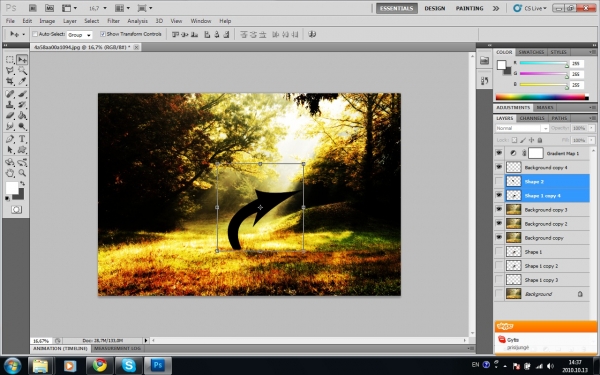600x375 pixels.
Task: Open Google Chrome from taskbar
Action: pyautogui.click(x=99, y=365)
